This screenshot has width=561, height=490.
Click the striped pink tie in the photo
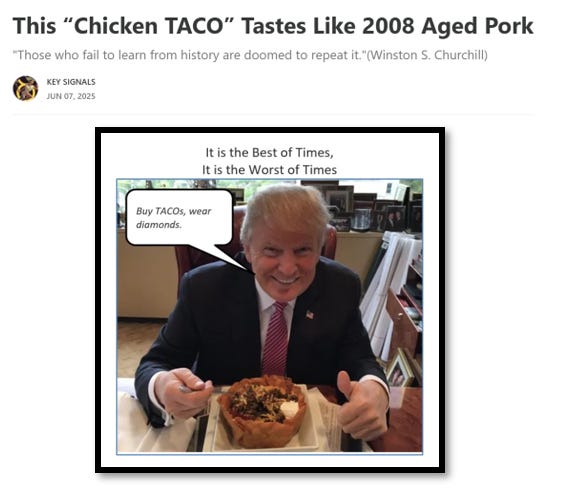(x=275, y=338)
